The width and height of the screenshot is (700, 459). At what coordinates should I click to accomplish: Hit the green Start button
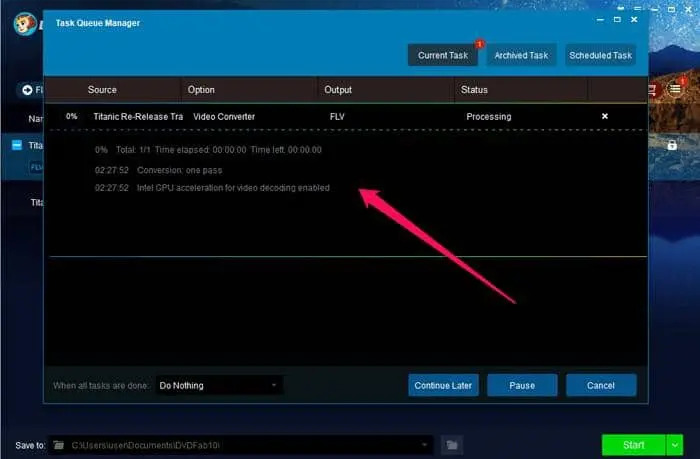click(633, 444)
